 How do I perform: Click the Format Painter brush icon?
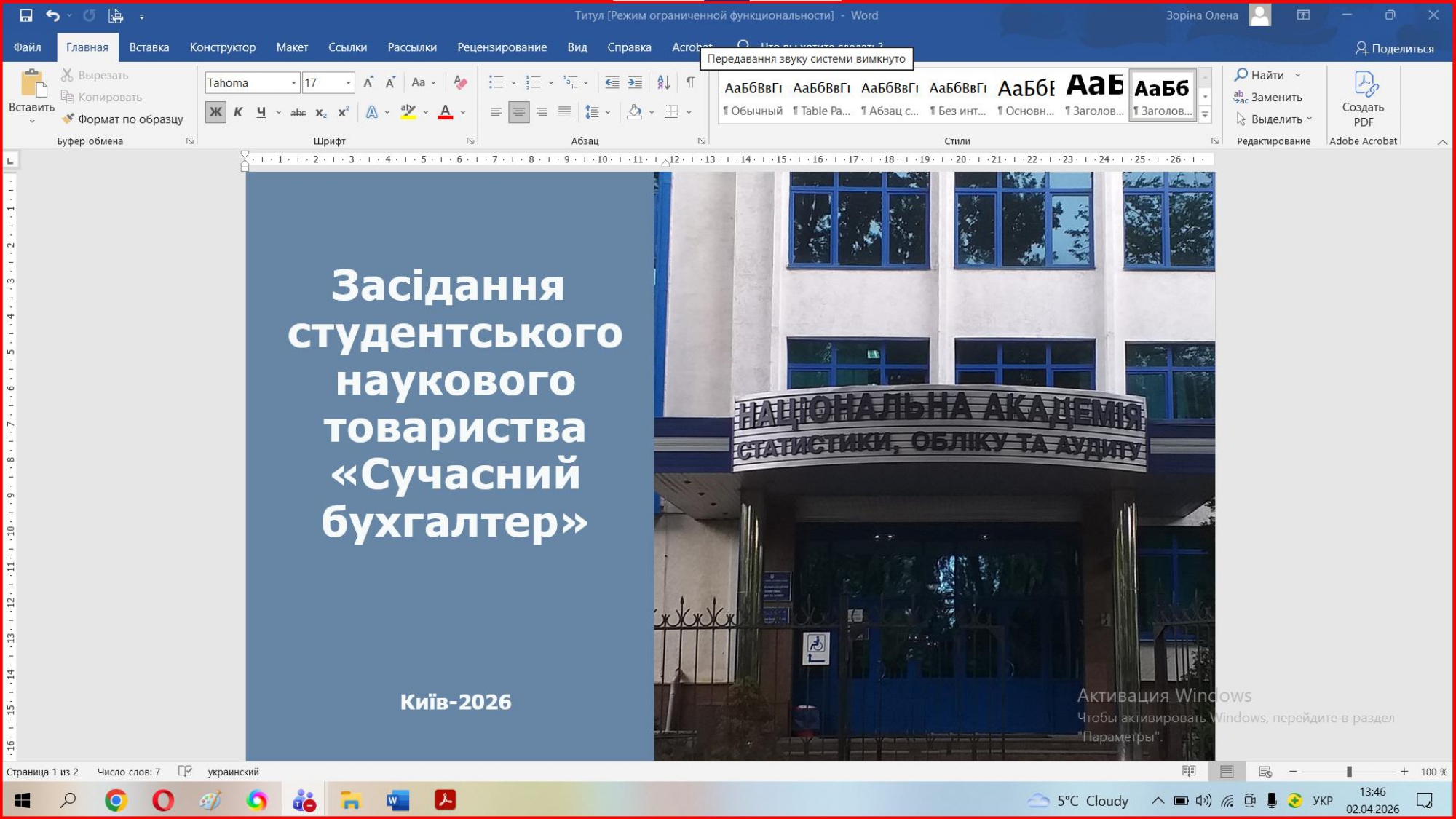tap(68, 119)
